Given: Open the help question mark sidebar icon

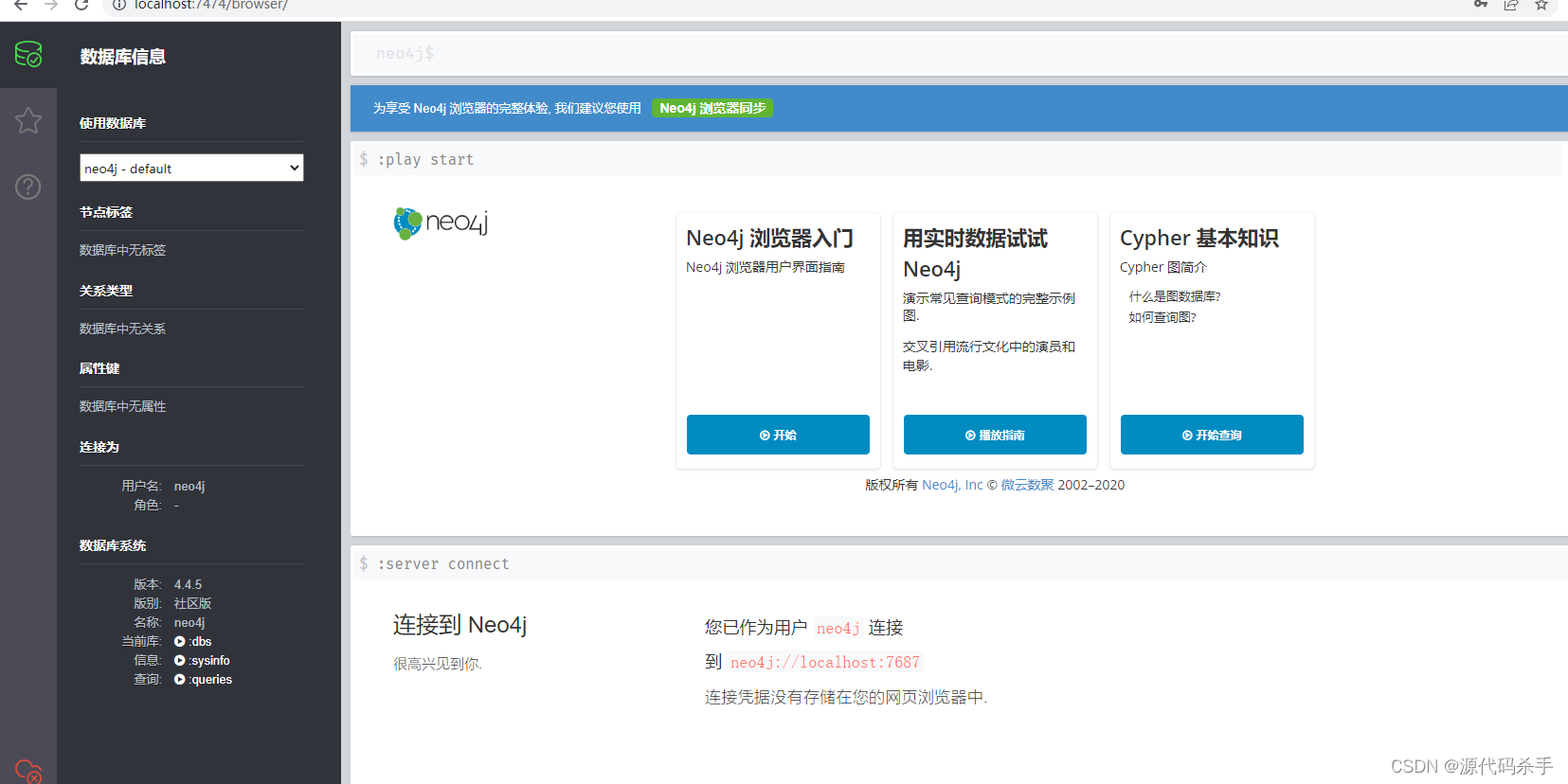Looking at the screenshot, I should (28, 187).
